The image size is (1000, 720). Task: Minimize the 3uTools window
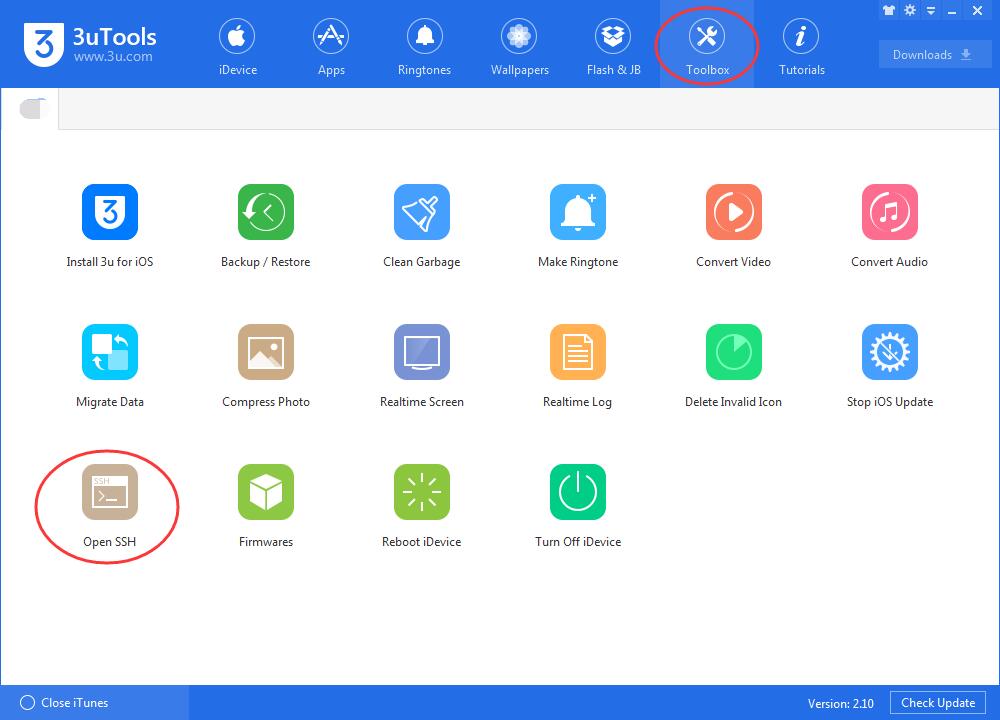[x=952, y=11]
